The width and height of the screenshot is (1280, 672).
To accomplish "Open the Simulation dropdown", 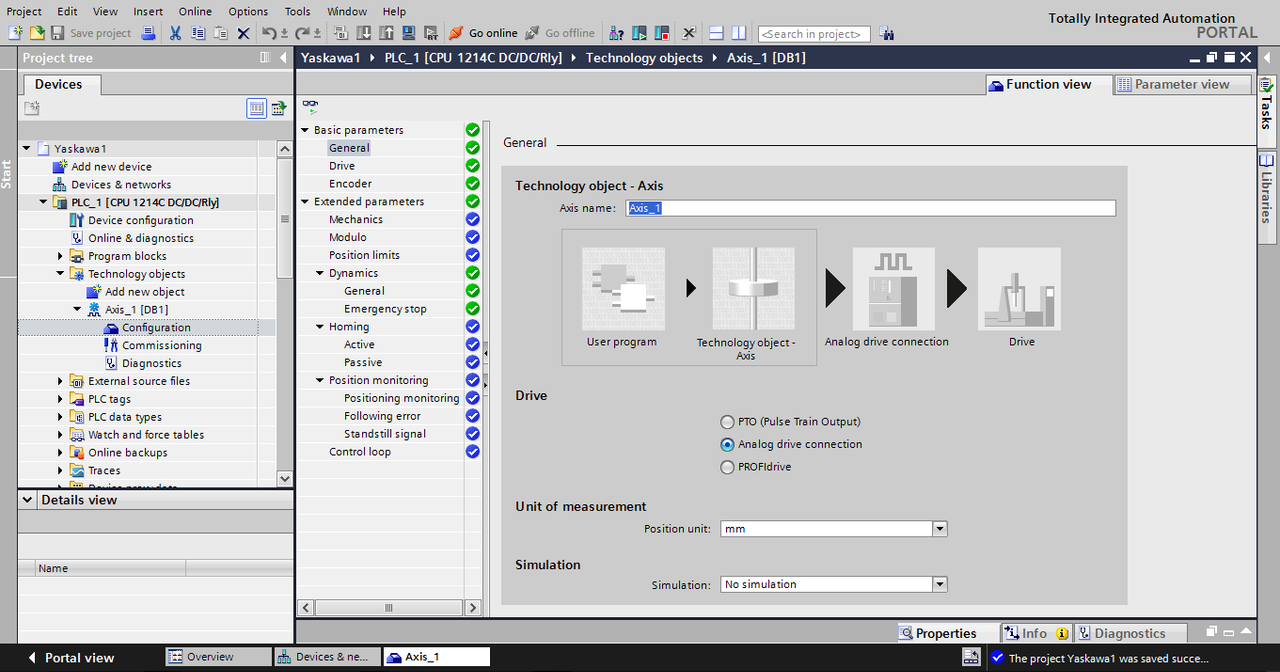I will 939,584.
